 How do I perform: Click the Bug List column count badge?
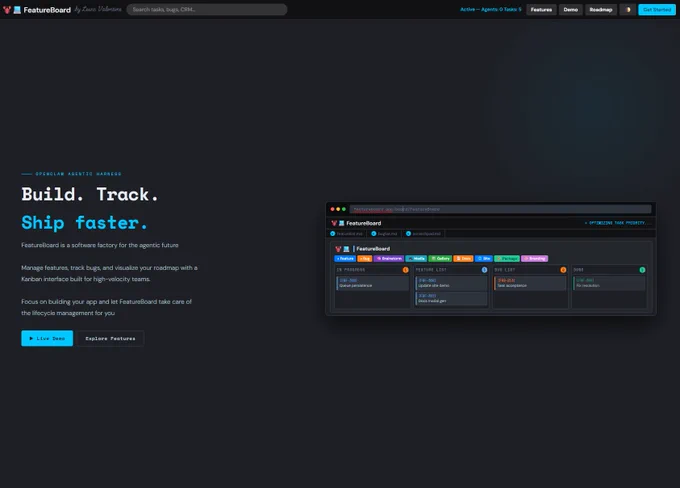(x=563, y=270)
